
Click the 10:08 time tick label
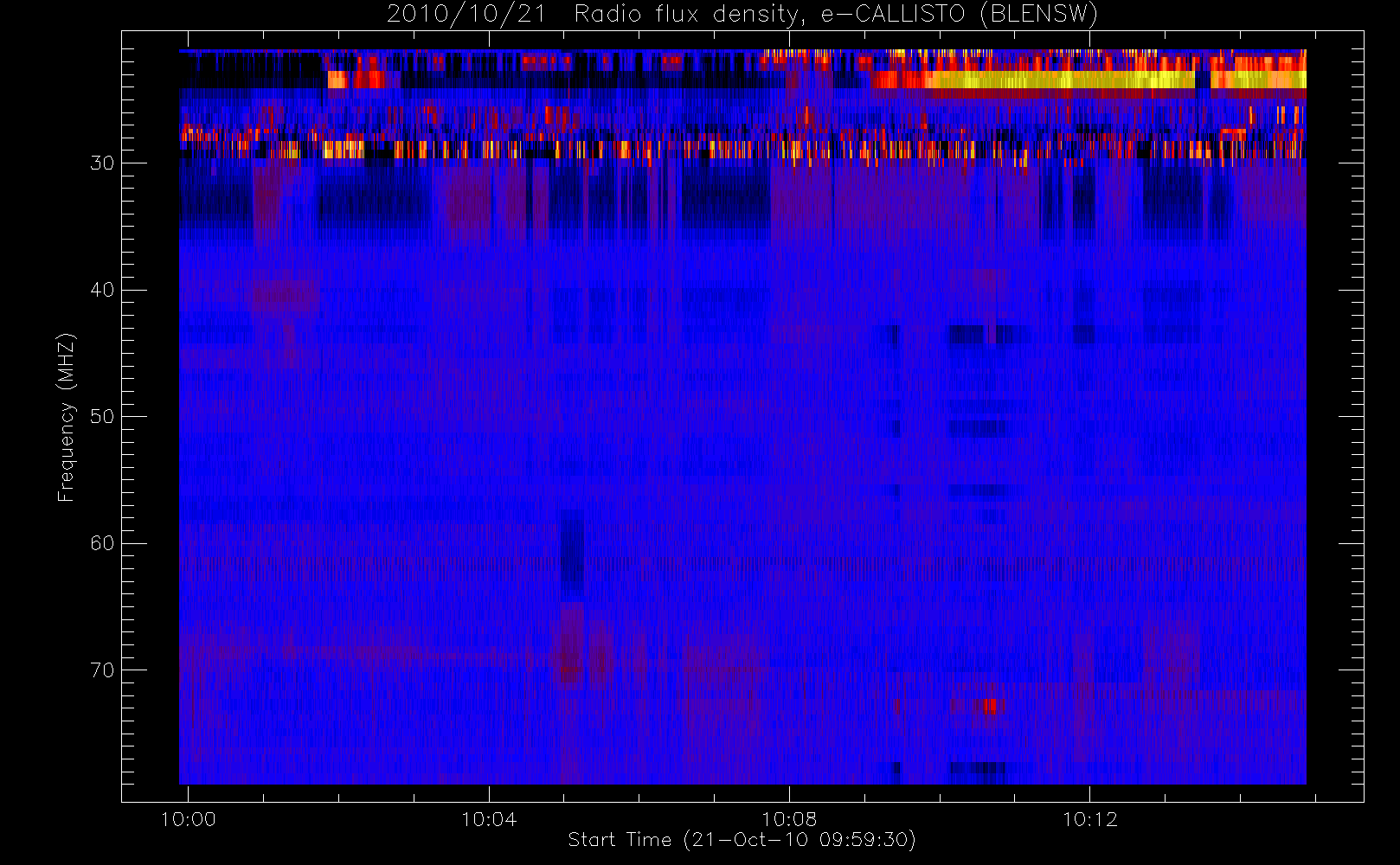pos(789,819)
